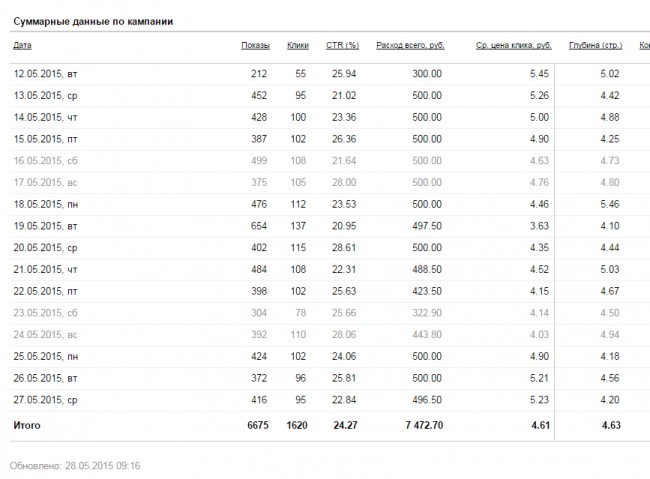Screen dimensions: 650x479
Task: Click the total clicks value 1620
Action: (297, 425)
